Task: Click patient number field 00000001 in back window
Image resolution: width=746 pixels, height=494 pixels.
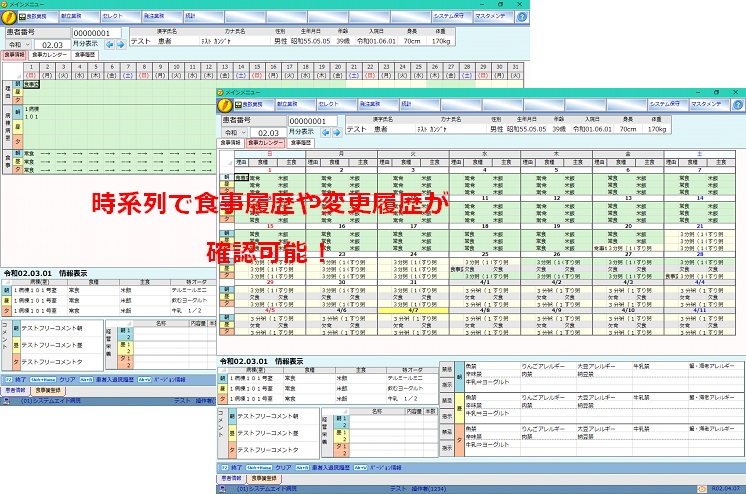Action: 97,33
